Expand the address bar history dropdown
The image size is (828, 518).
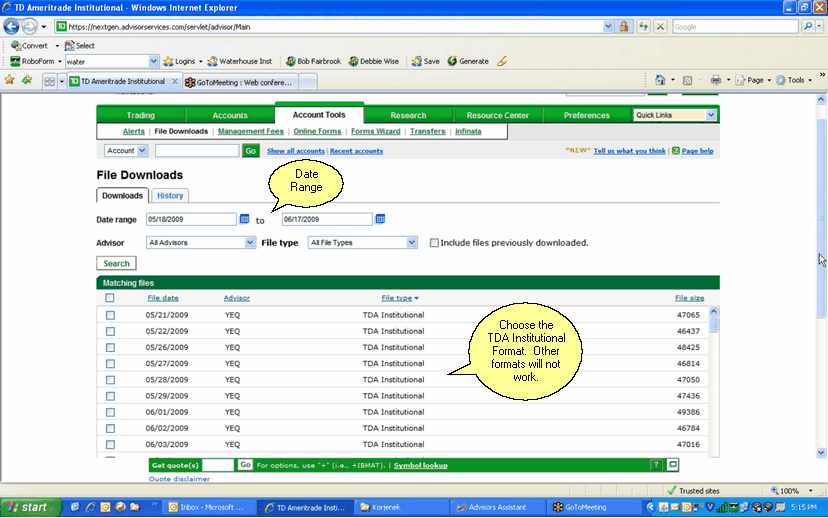point(608,26)
